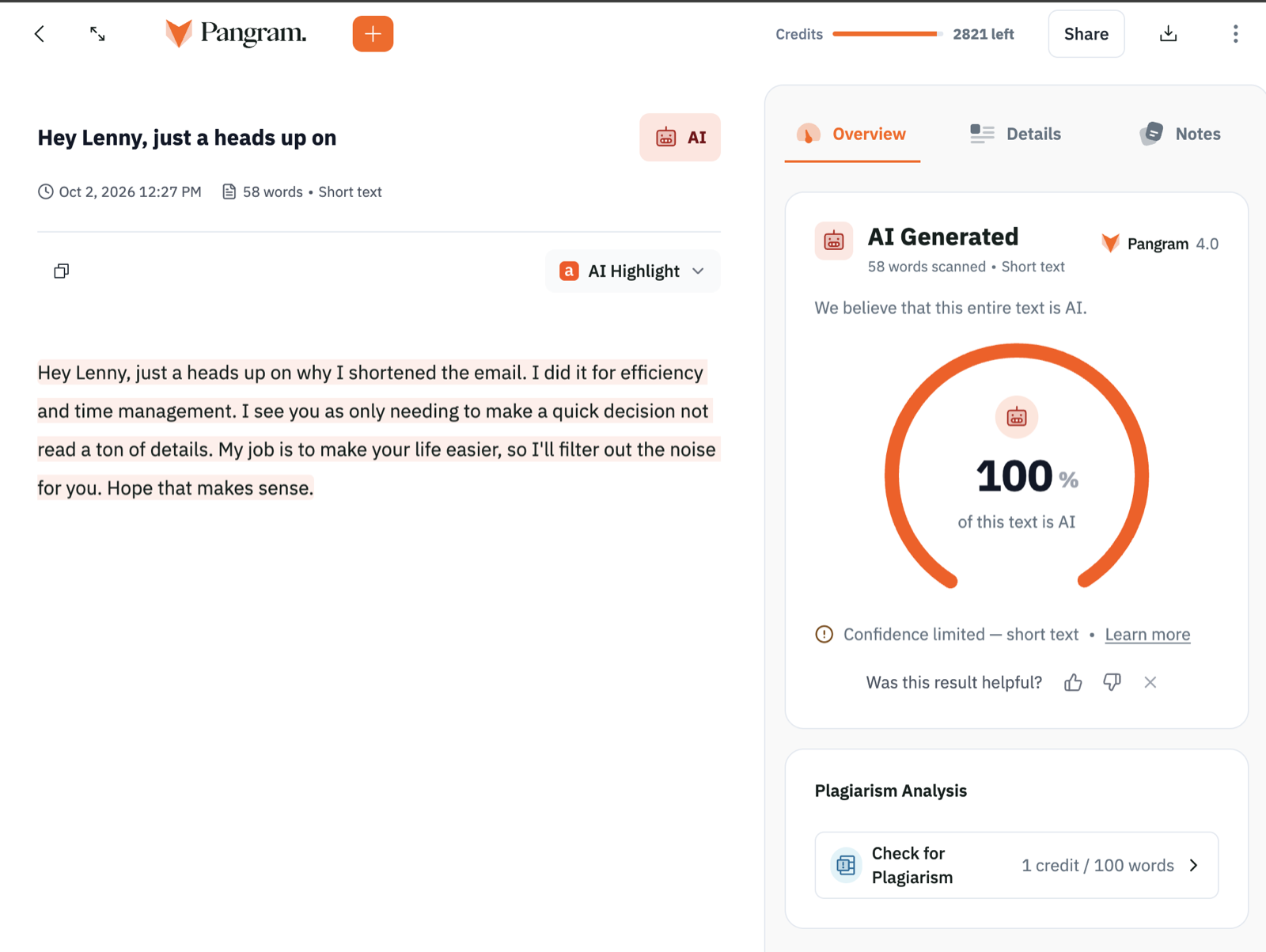This screenshot has width=1266, height=952.
Task: Open the Learn more link
Action: 1147,635
